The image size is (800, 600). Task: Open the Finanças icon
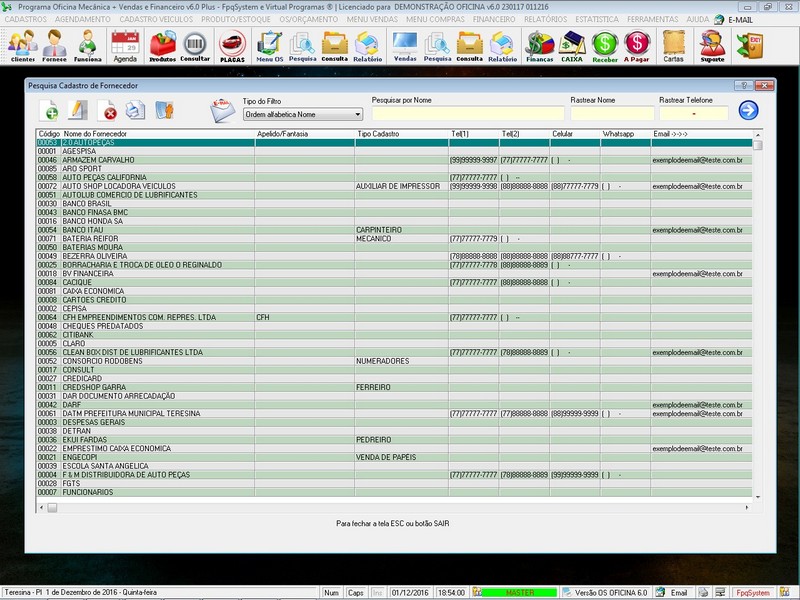coord(540,46)
